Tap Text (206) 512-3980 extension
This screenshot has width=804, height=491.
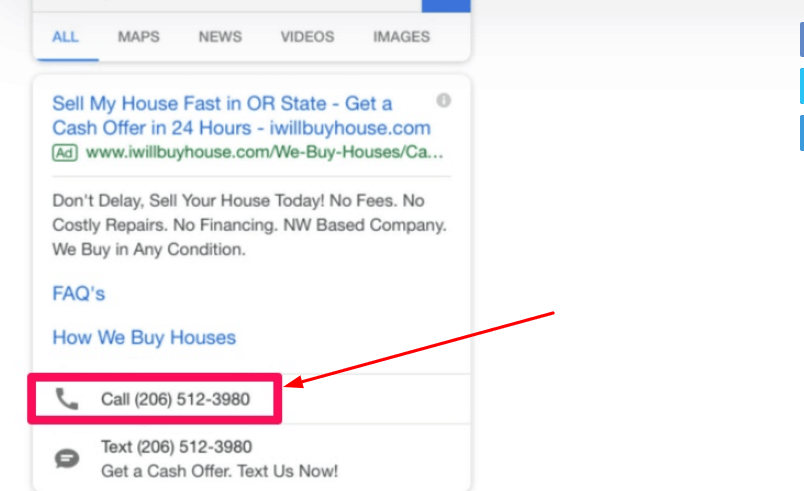tap(176, 447)
